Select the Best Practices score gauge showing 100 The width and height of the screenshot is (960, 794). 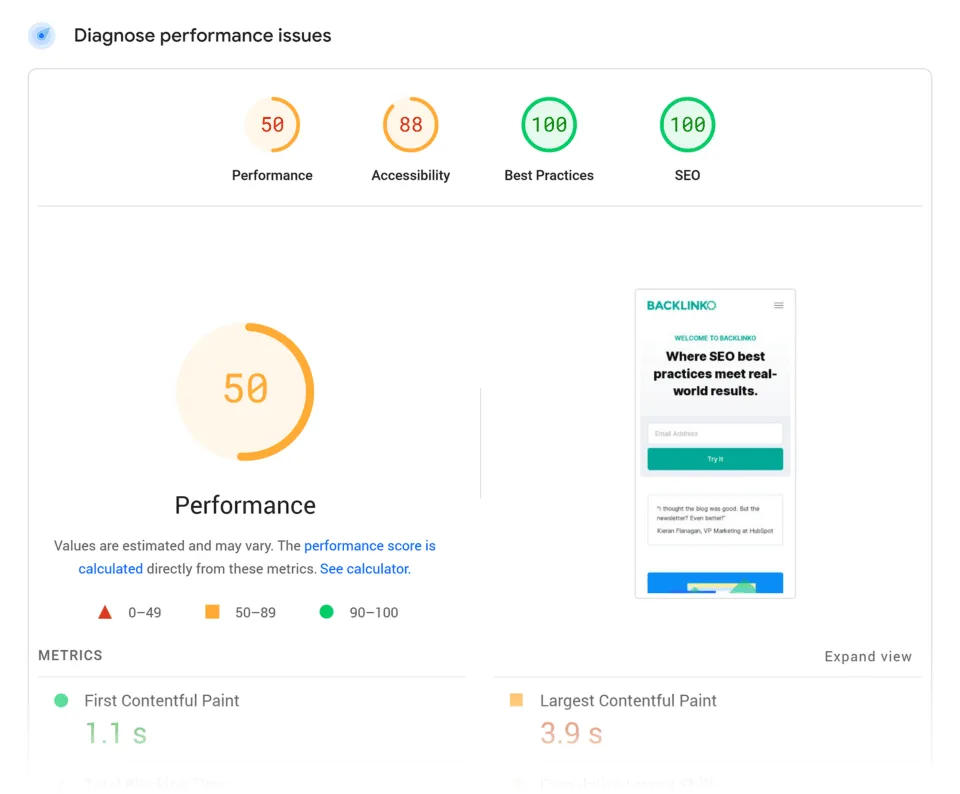pos(549,124)
